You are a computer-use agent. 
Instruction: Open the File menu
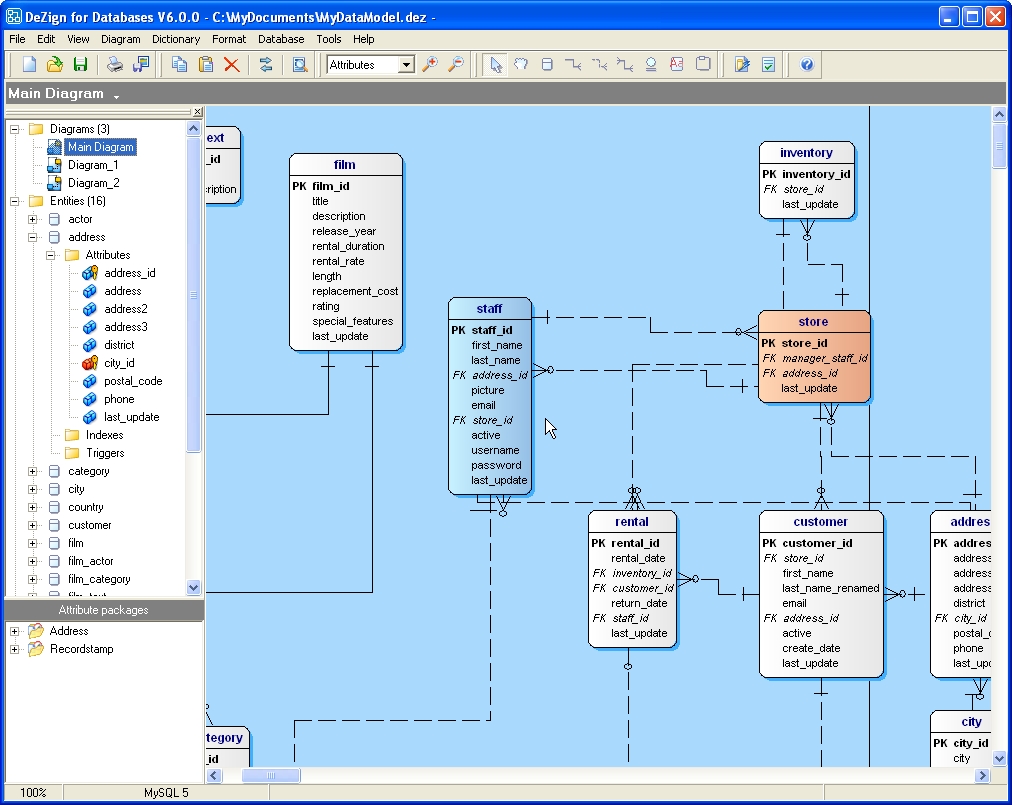click(x=17, y=39)
